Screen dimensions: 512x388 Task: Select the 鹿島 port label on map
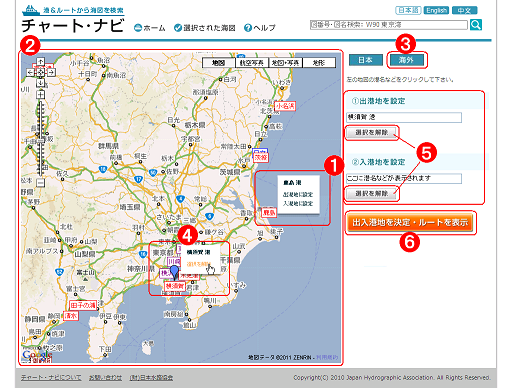(x=269, y=212)
